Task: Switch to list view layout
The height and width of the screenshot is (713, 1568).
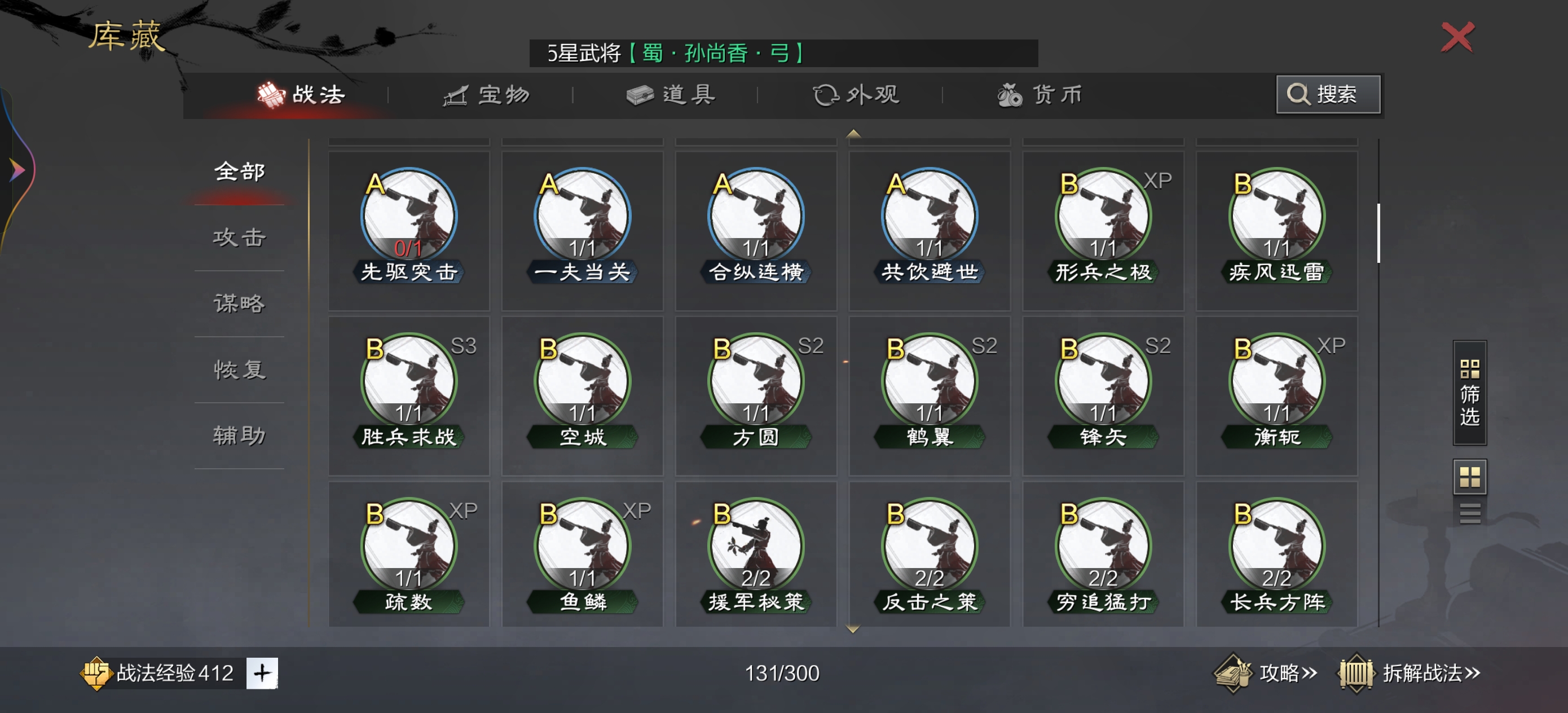Action: point(1469,513)
